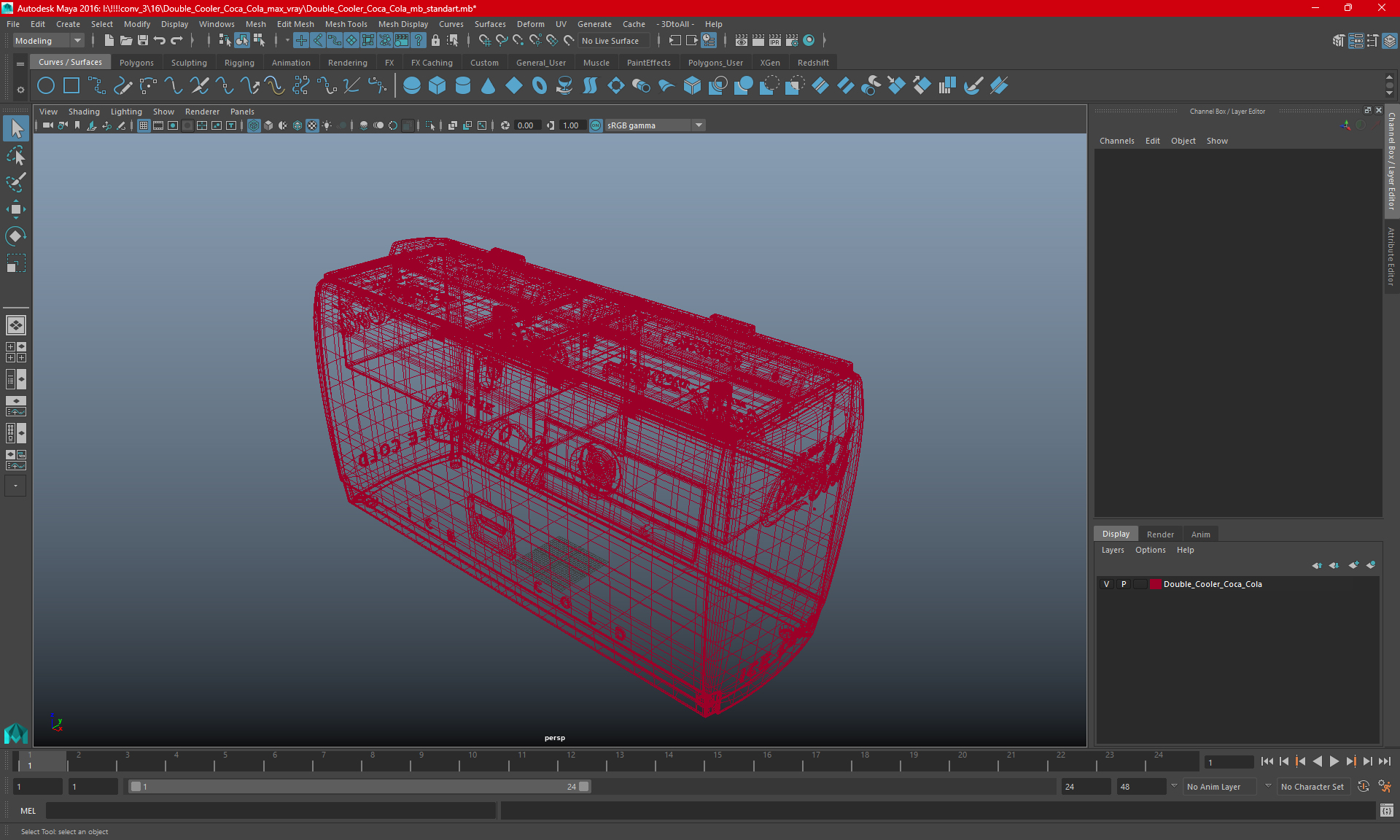Viewport: 1400px width, 840px height.
Task: Toggle lock selection icon in status line
Action: (436, 41)
